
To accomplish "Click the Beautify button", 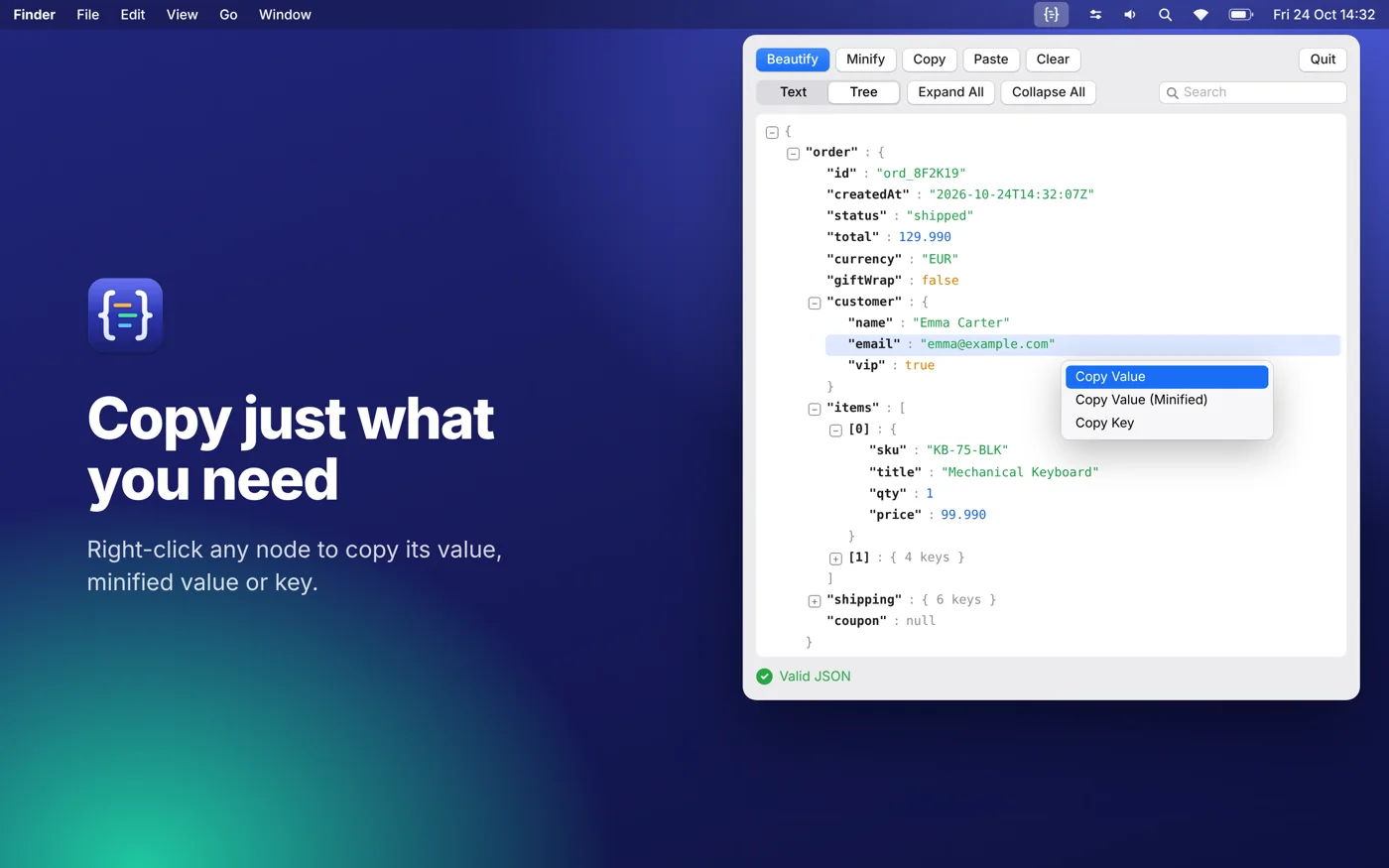I will (x=793, y=60).
